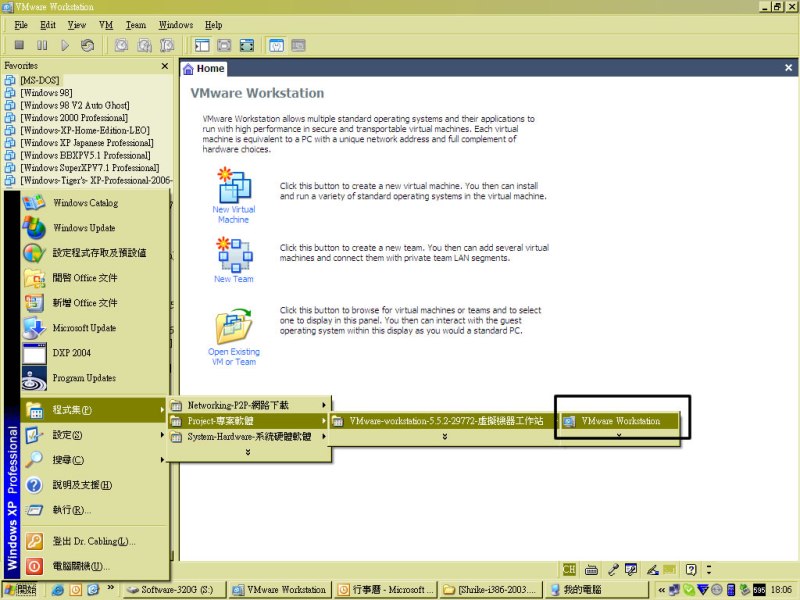800x600 pixels.
Task: Toggle the Summary view toolbar icon
Action: coord(276,45)
